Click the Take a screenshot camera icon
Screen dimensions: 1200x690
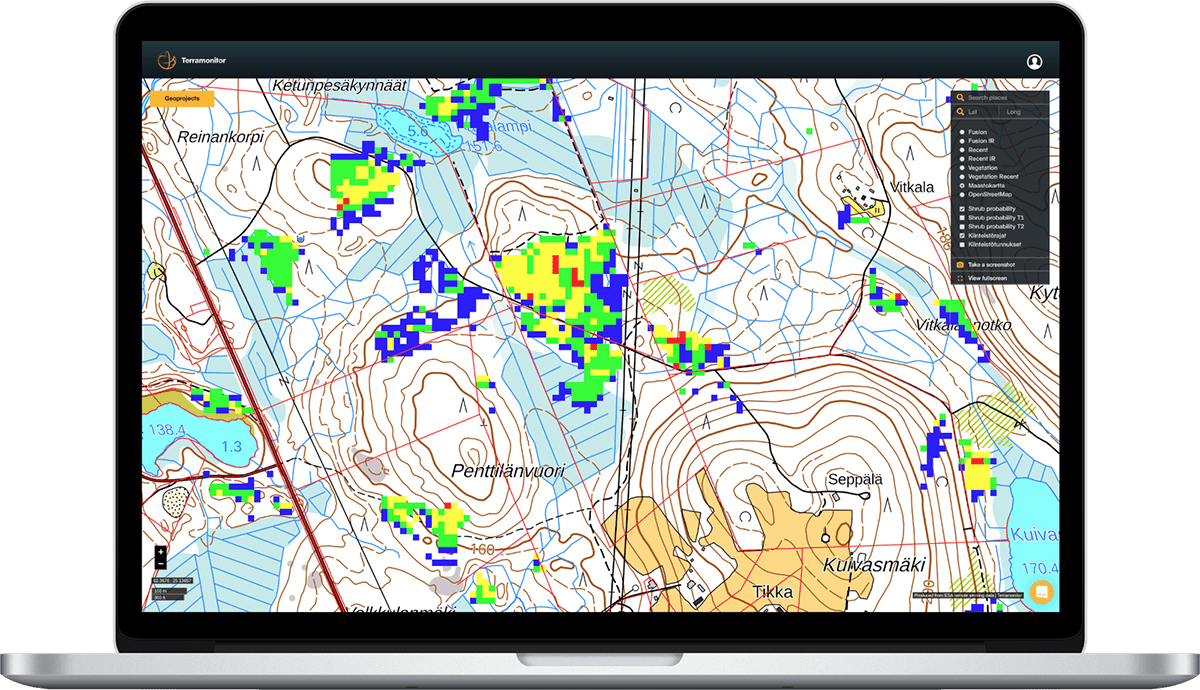962,264
